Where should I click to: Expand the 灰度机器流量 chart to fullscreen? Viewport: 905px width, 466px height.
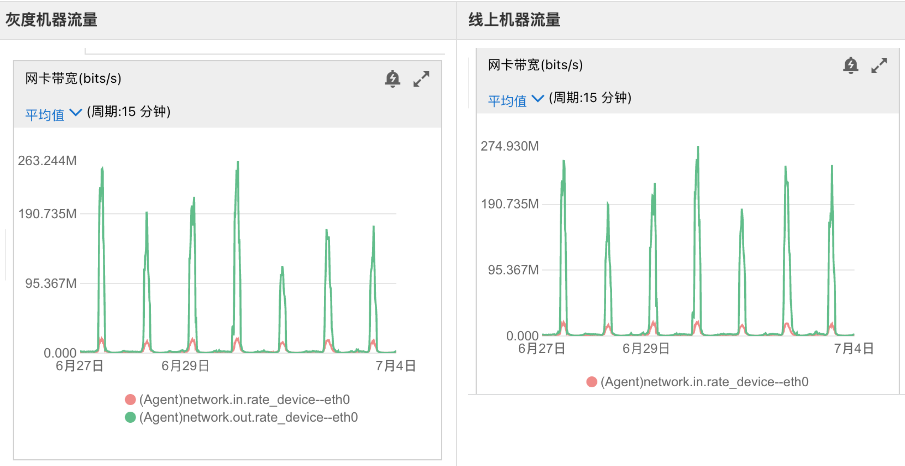click(x=421, y=79)
